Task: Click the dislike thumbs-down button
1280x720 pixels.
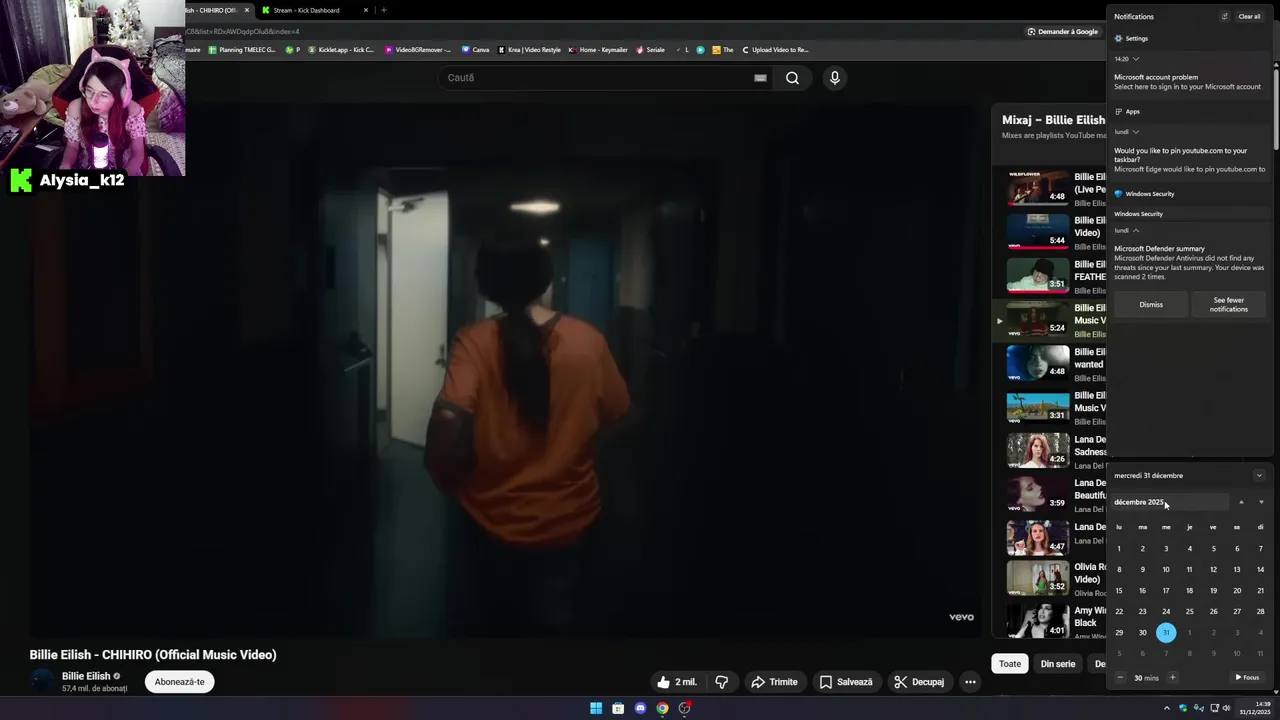Action: pyautogui.click(x=721, y=682)
